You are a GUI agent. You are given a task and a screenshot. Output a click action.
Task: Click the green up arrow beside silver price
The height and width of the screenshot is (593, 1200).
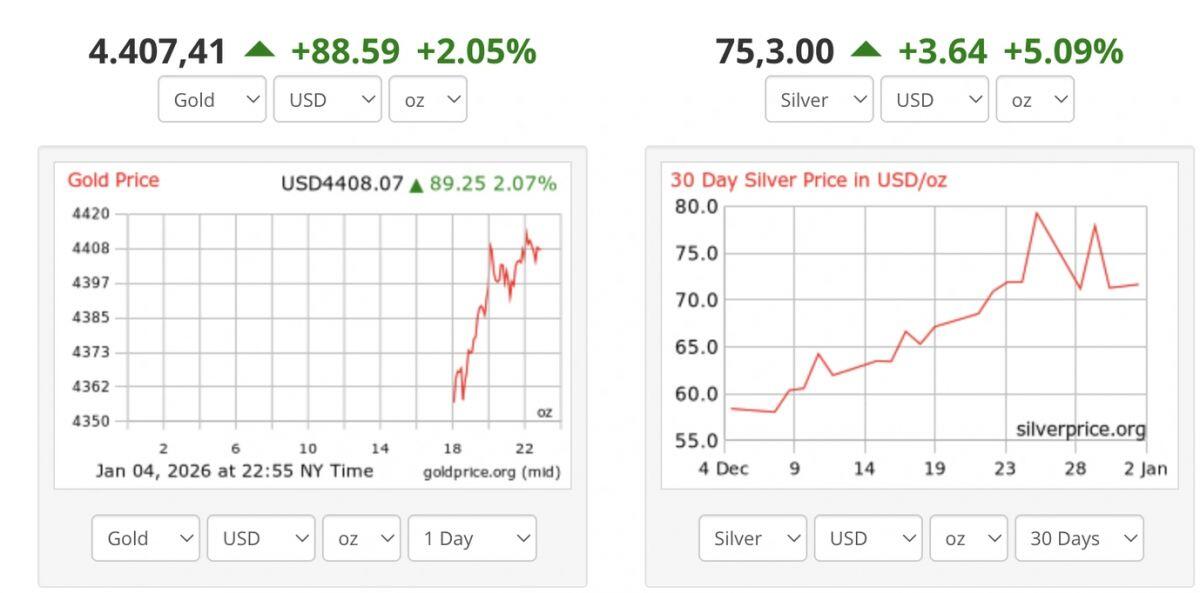[866, 49]
